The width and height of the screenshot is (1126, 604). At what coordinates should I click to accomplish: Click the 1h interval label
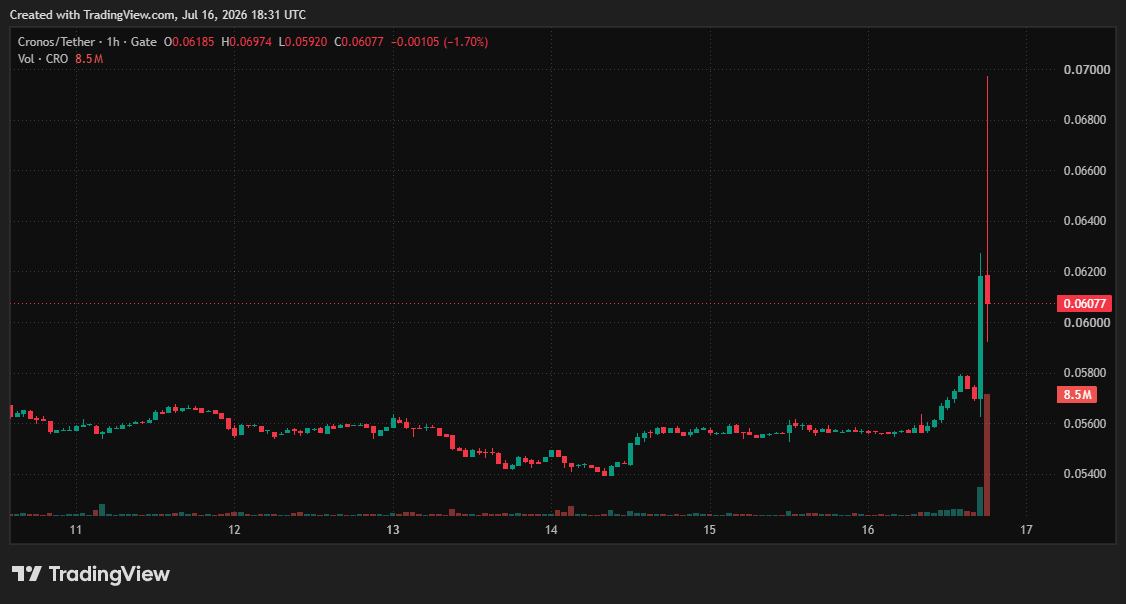point(113,42)
